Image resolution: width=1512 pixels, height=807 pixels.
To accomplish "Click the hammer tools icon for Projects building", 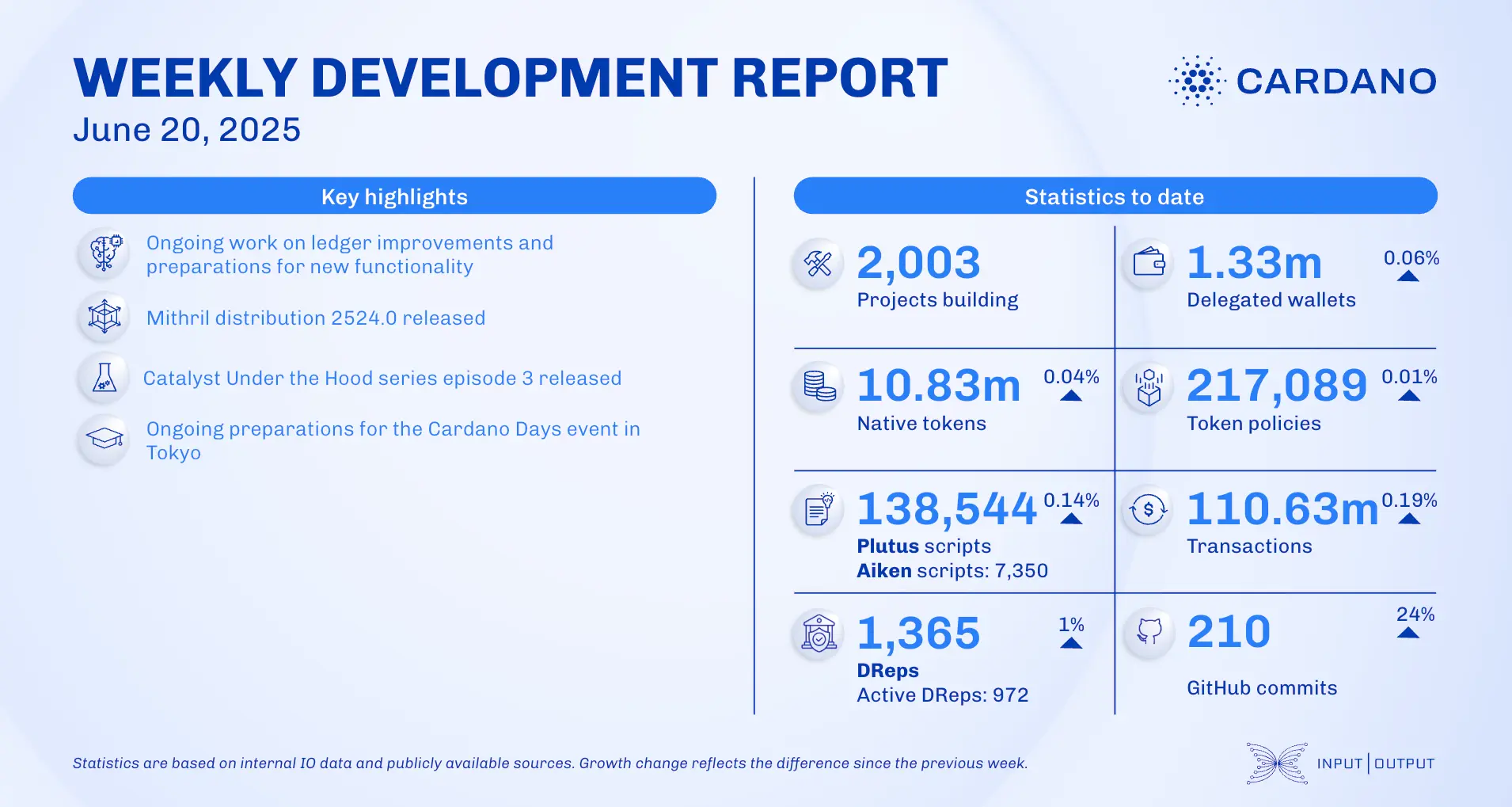I will pyautogui.click(x=817, y=264).
